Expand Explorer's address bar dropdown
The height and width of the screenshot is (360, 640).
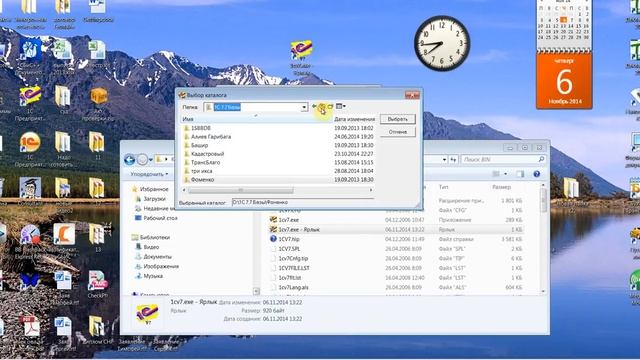[x=444, y=160]
